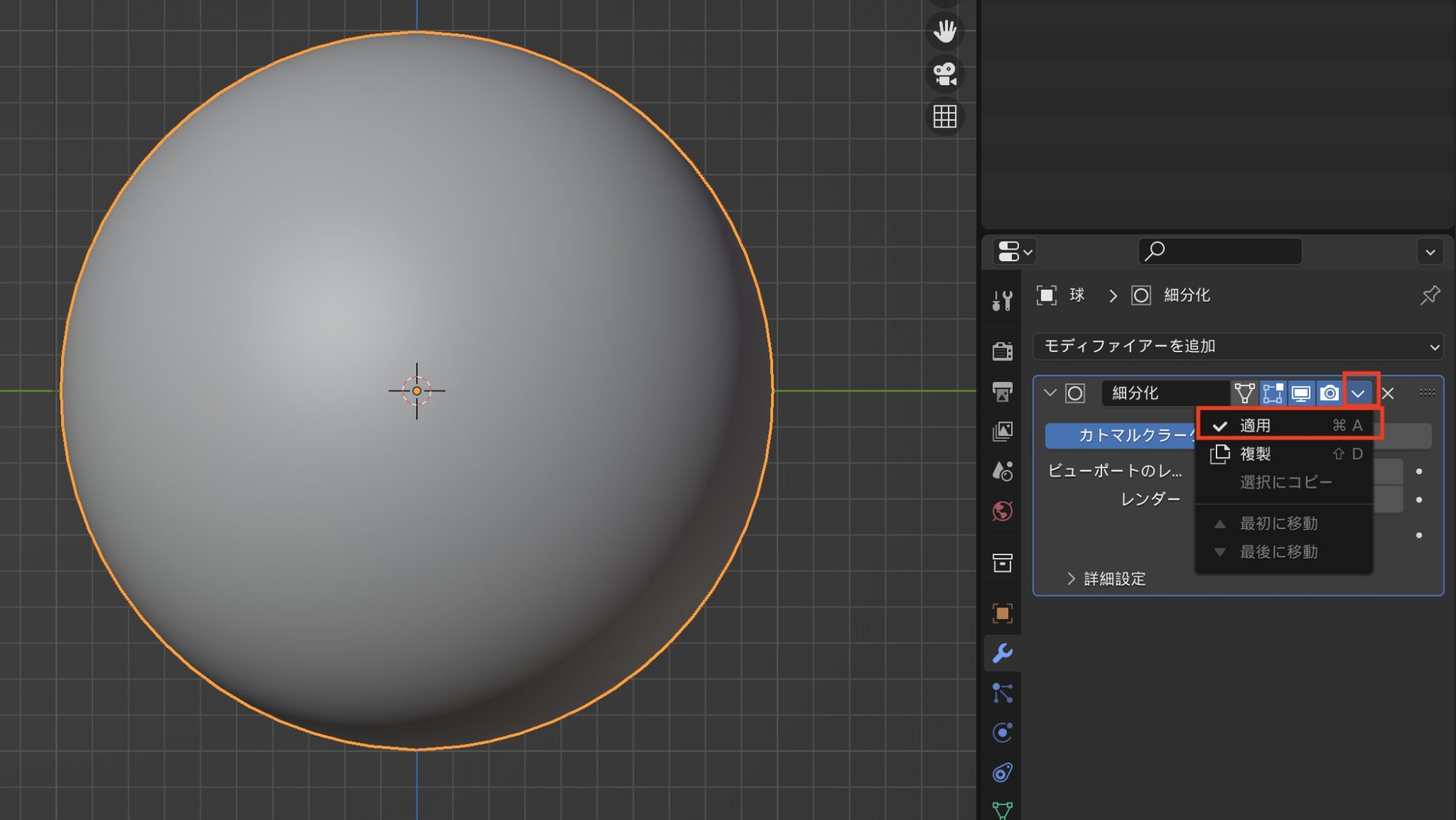Open the Output properties tab
The width and height of the screenshot is (1456, 820).
pos(1002,391)
